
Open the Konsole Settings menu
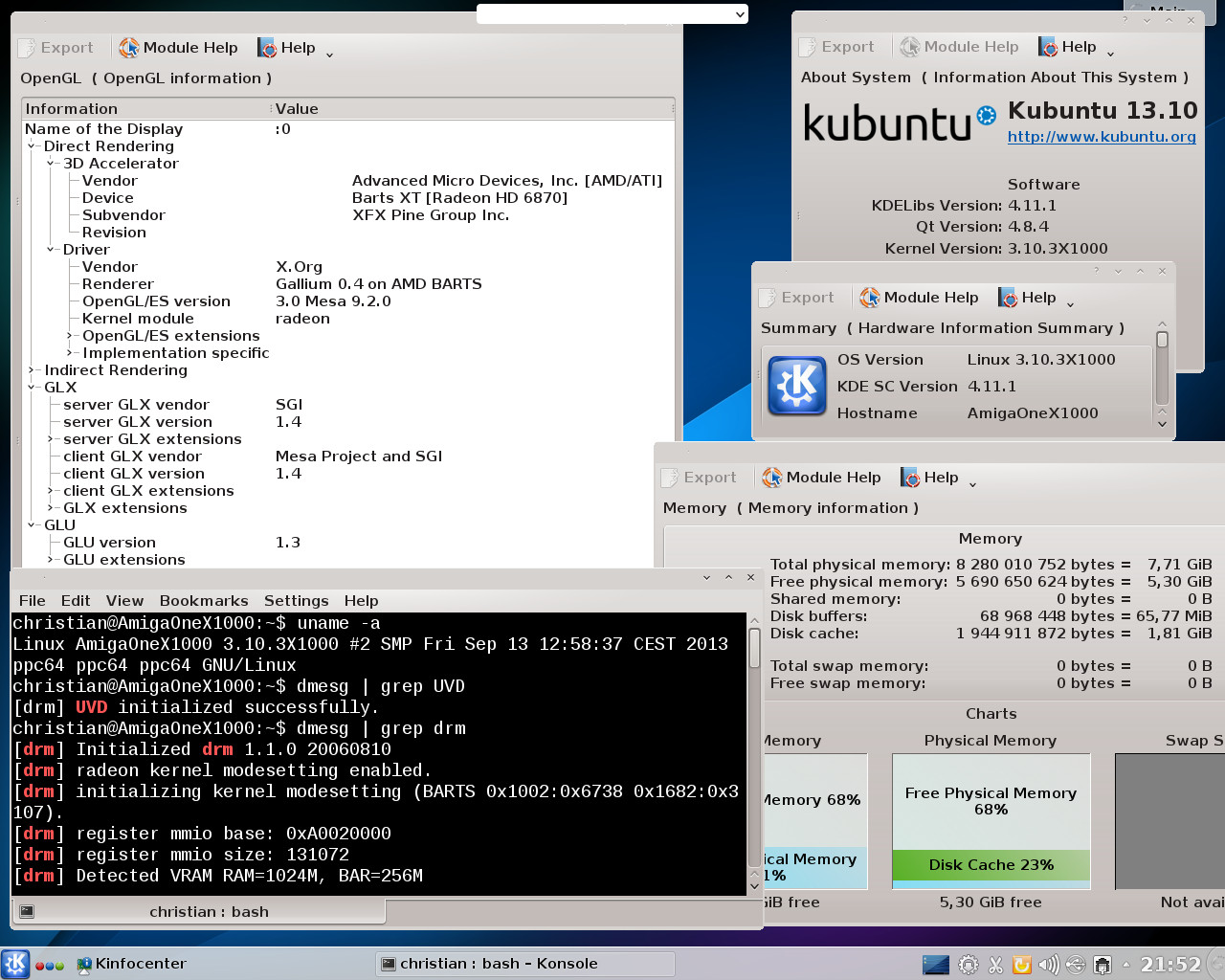click(x=297, y=601)
